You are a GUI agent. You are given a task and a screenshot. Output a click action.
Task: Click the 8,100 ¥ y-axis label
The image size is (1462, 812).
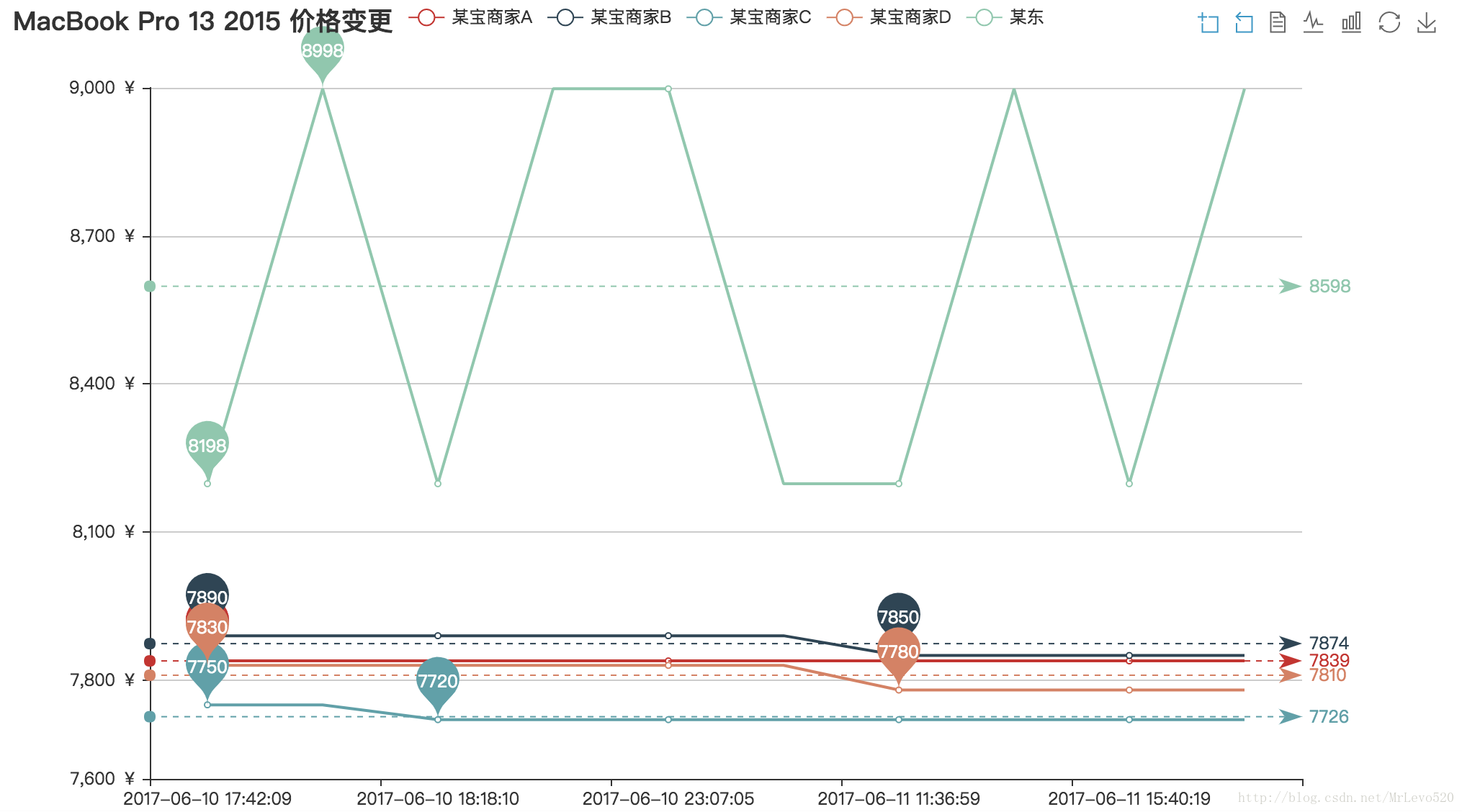(x=103, y=532)
